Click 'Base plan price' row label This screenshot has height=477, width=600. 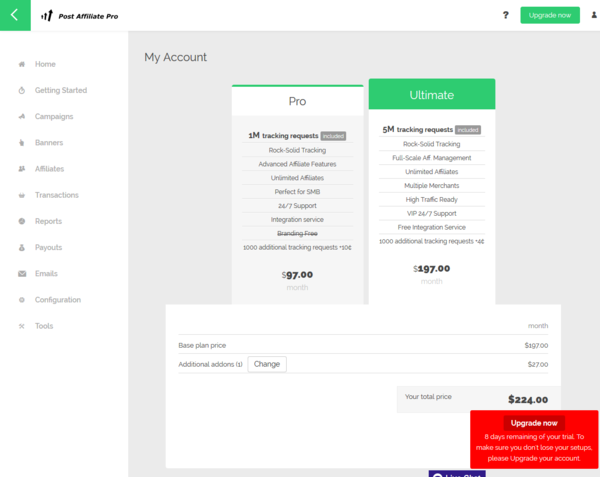[x=202, y=345]
